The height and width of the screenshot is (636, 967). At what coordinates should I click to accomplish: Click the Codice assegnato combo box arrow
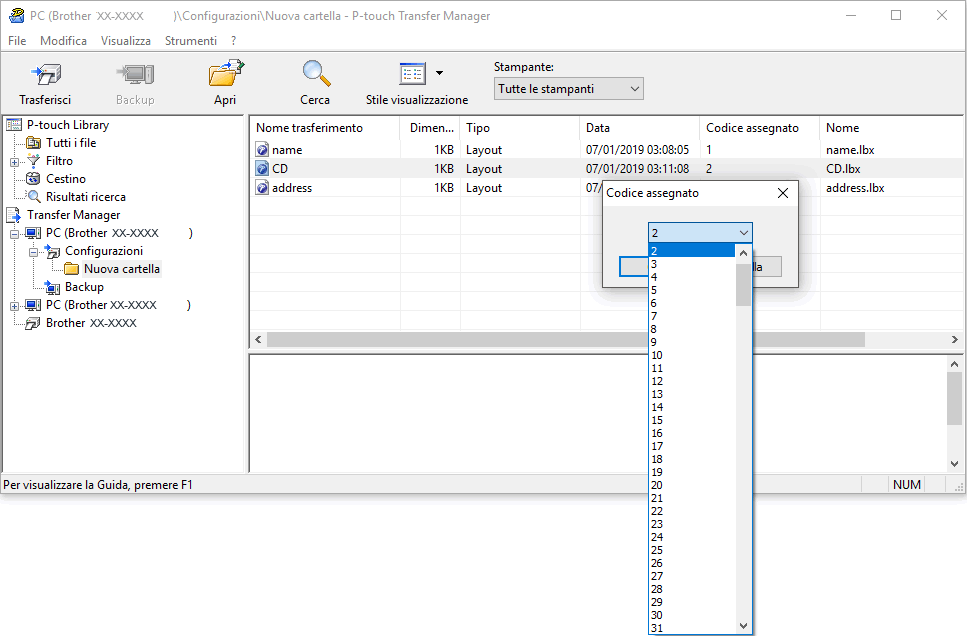743,233
